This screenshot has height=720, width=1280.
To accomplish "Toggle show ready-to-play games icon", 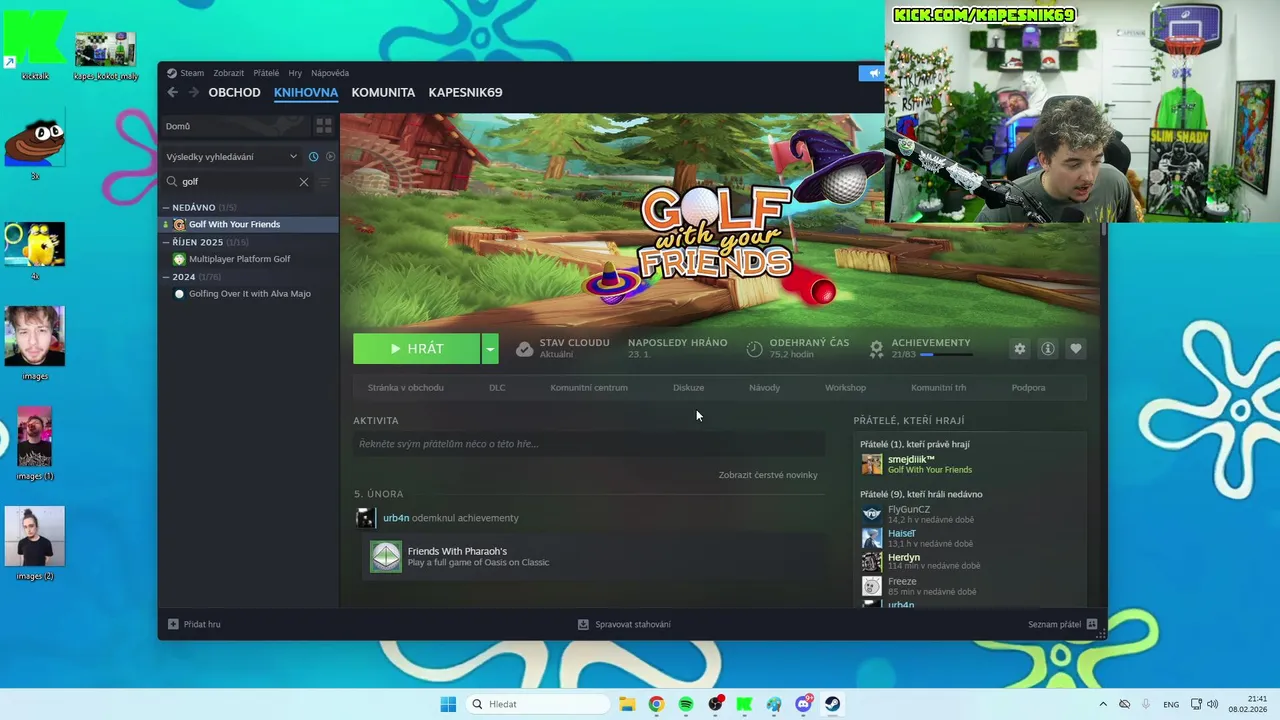I will (x=330, y=157).
